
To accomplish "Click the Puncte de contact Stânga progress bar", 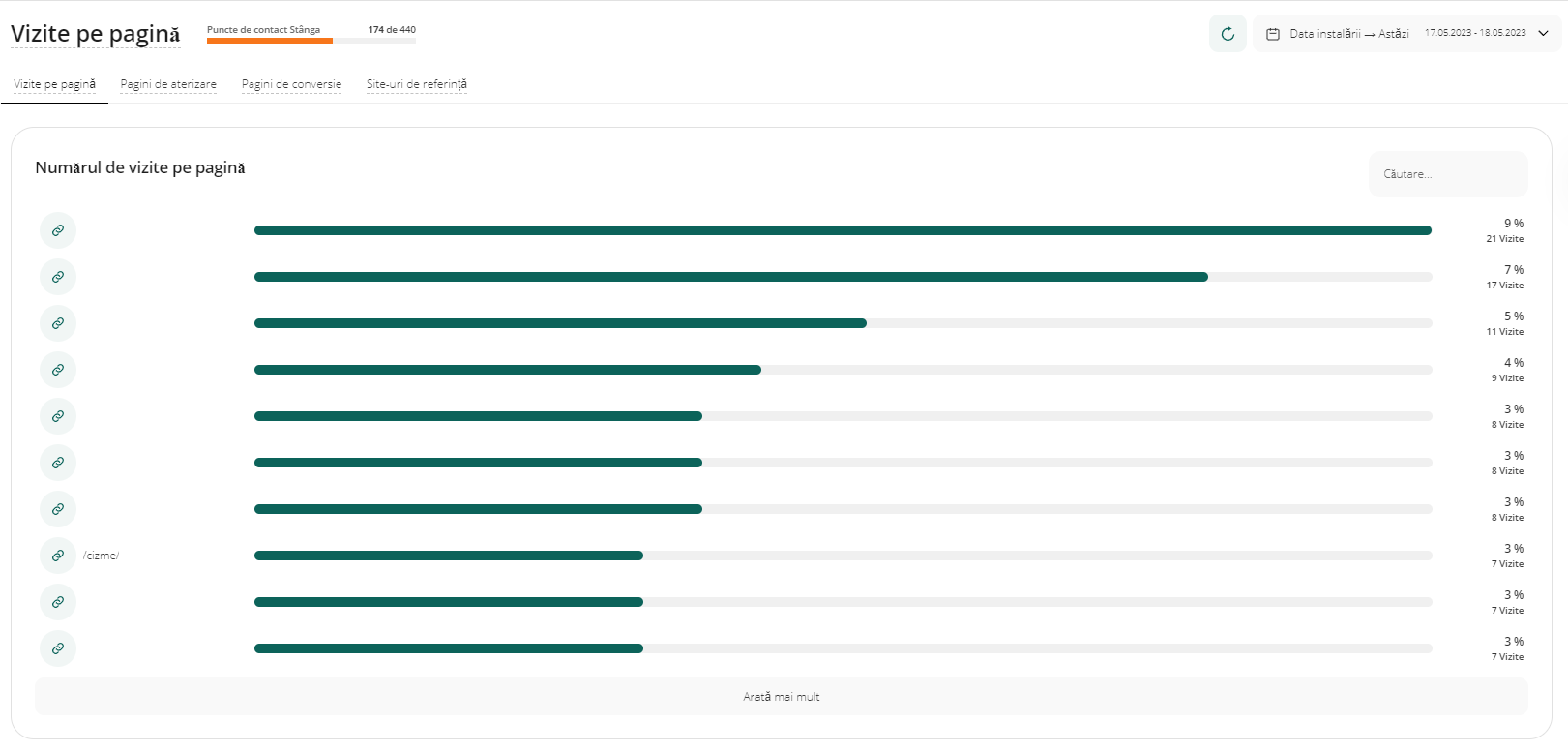I will coord(311,40).
